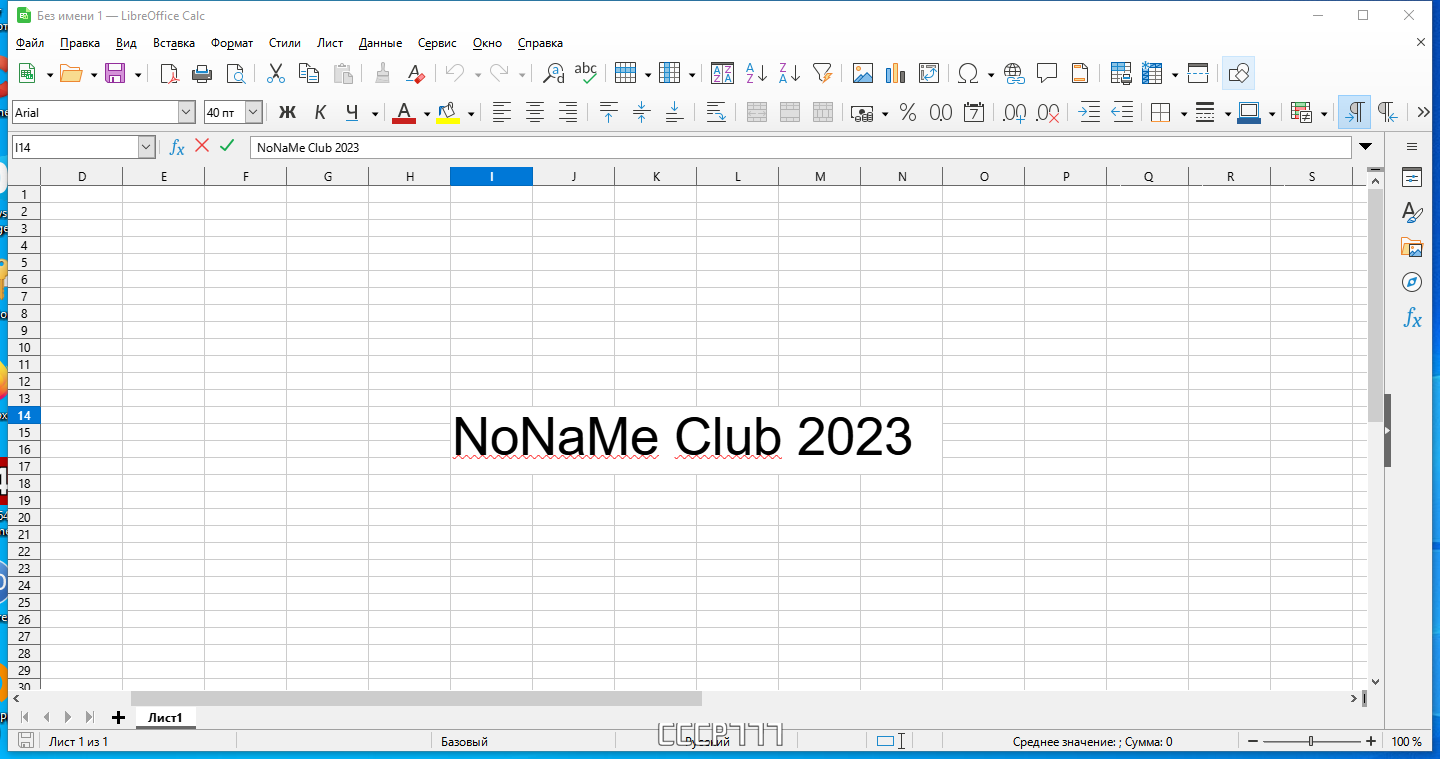Toggle Bold formatting (Ж)
Viewport: 1440px width, 759px height.
[x=287, y=113]
